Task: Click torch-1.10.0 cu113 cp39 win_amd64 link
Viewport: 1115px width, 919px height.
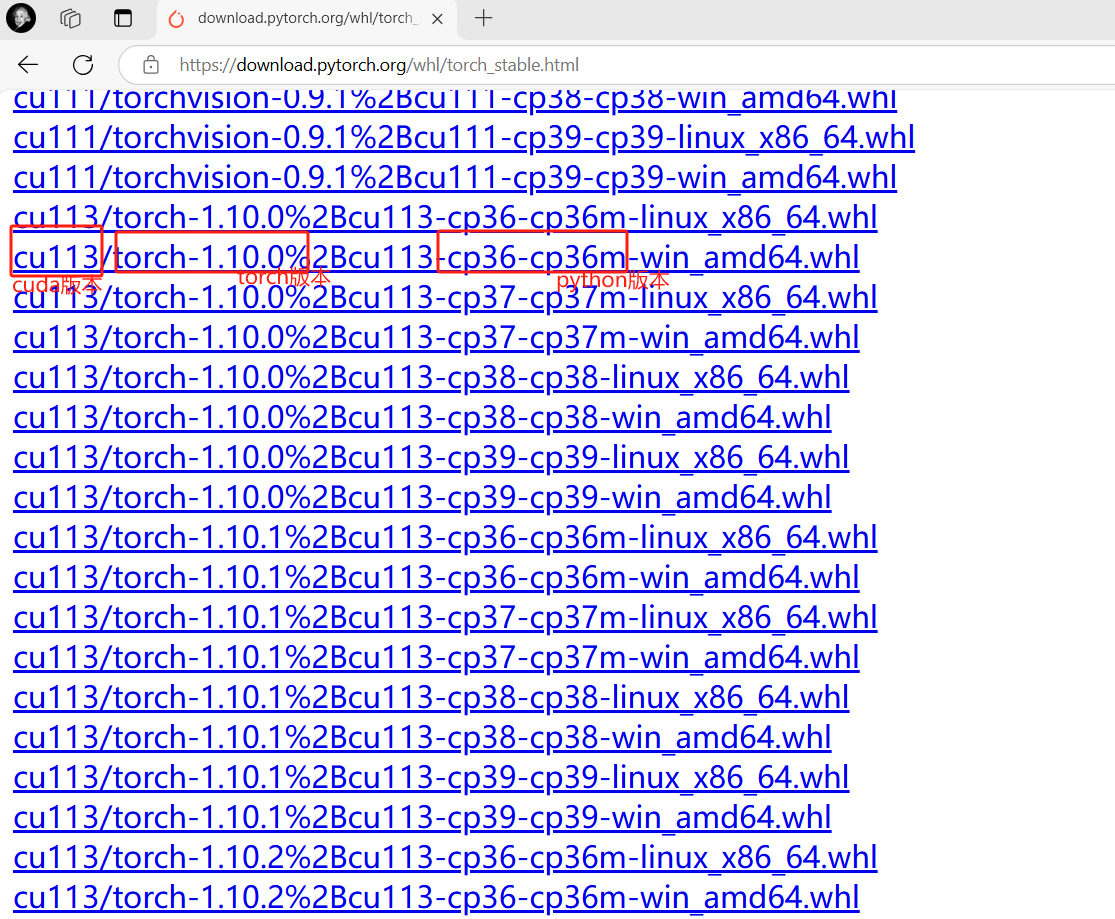Action: [421, 497]
